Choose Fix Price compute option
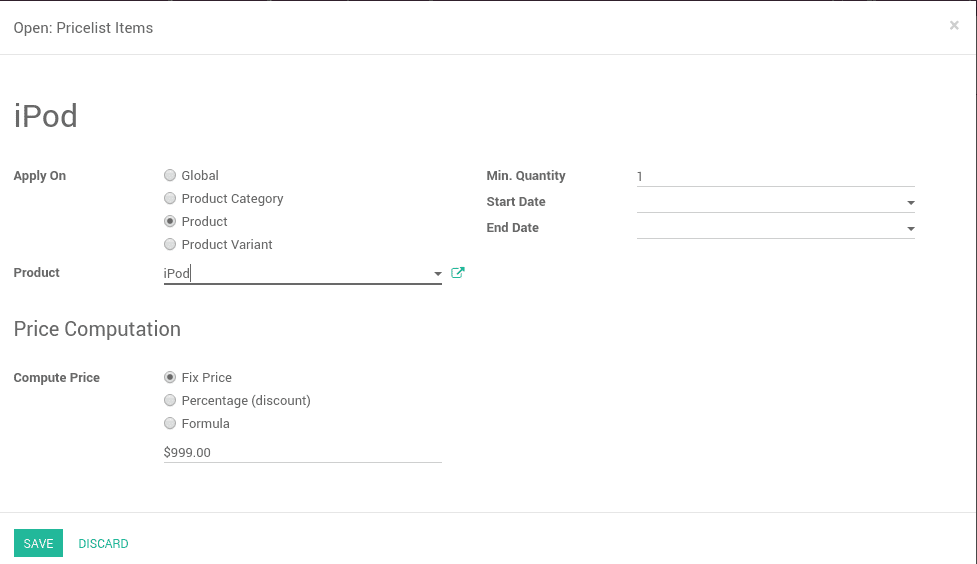 pos(169,377)
